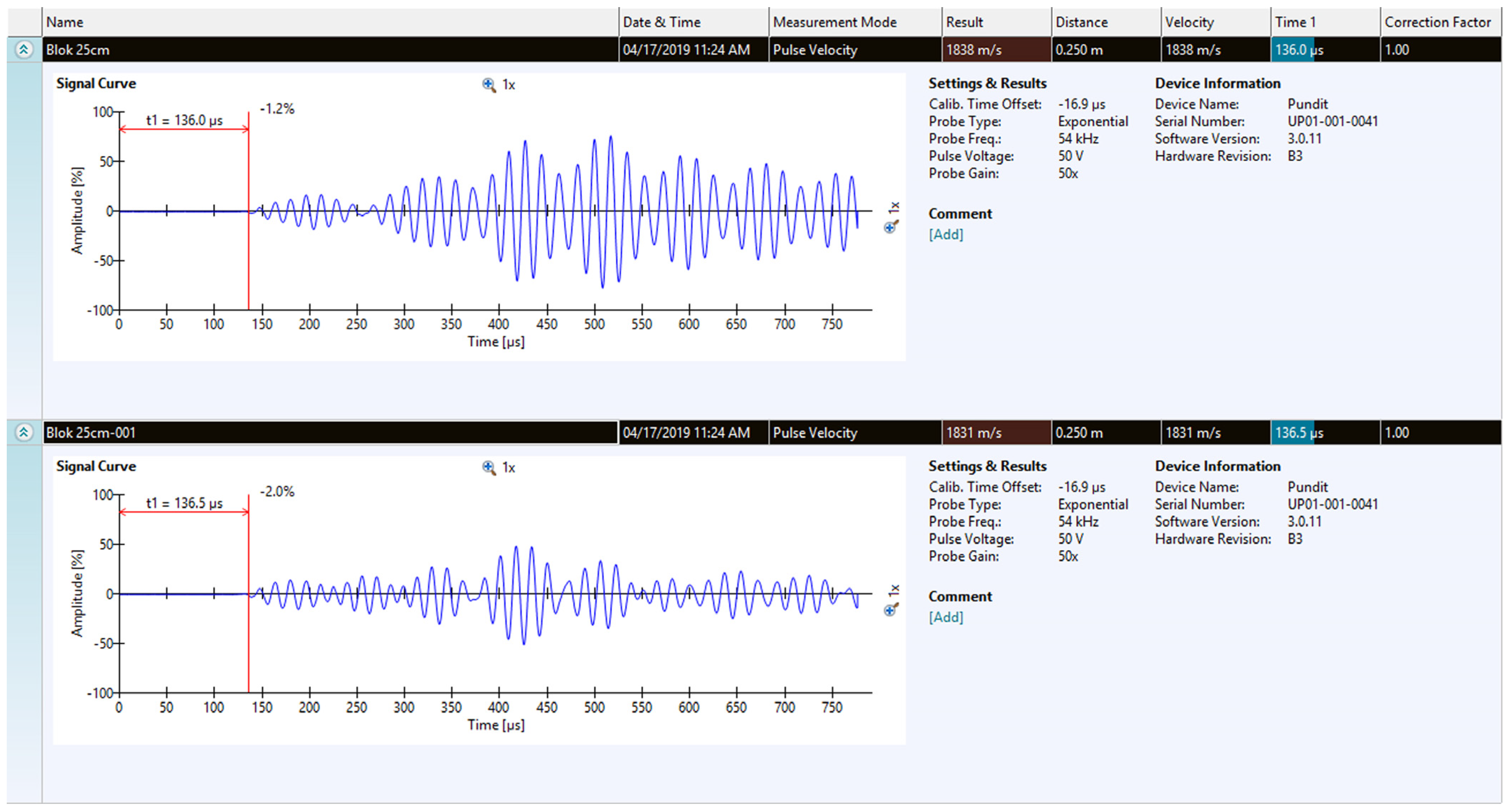Collapse the Blok 25cm-001 measurement row
The height and width of the screenshot is (811, 1512).
[x=23, y=433]
